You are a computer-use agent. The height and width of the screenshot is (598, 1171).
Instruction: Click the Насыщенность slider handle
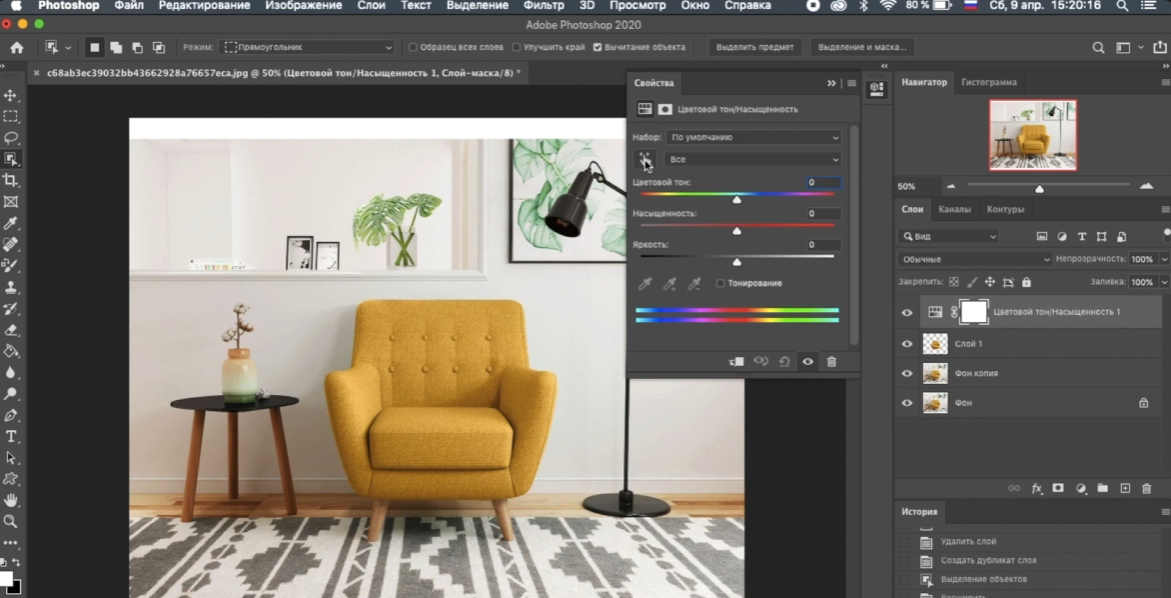tap(737, 231)
